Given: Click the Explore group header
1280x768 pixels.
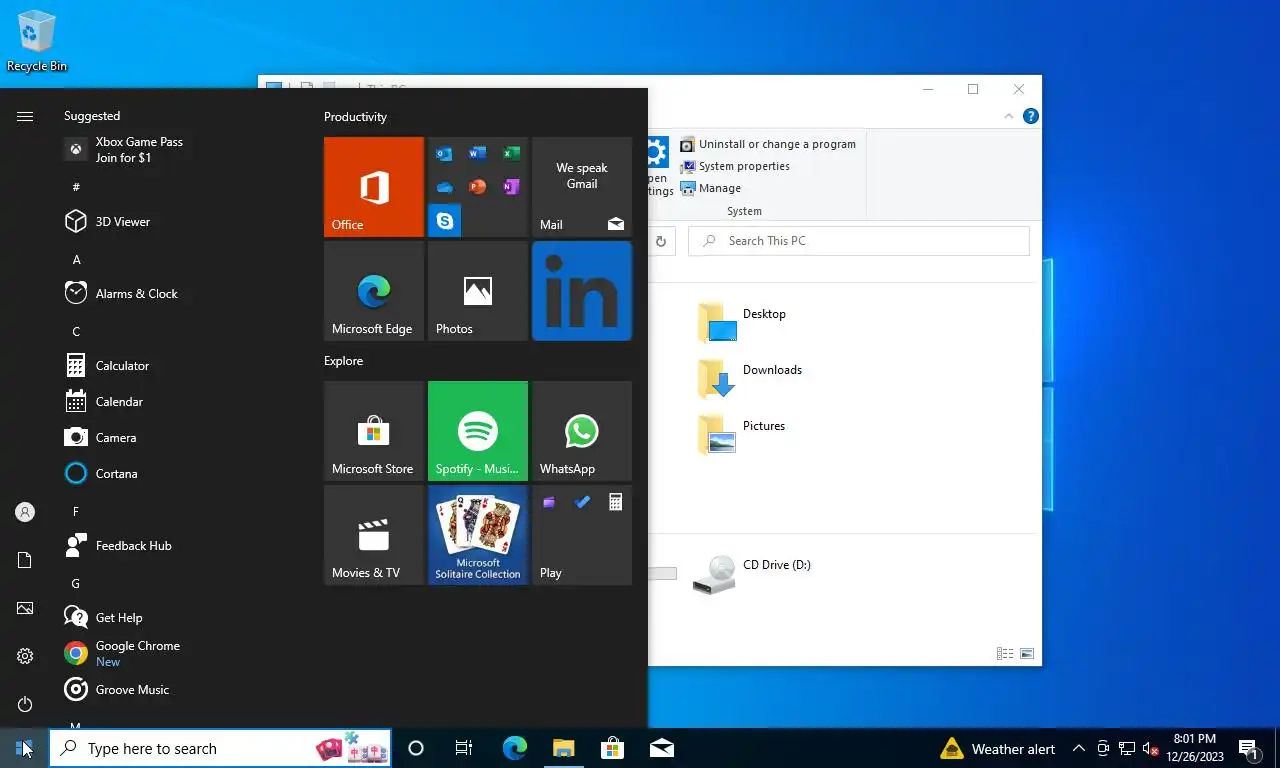Looking at the screenshot, I should coord(343,361).
